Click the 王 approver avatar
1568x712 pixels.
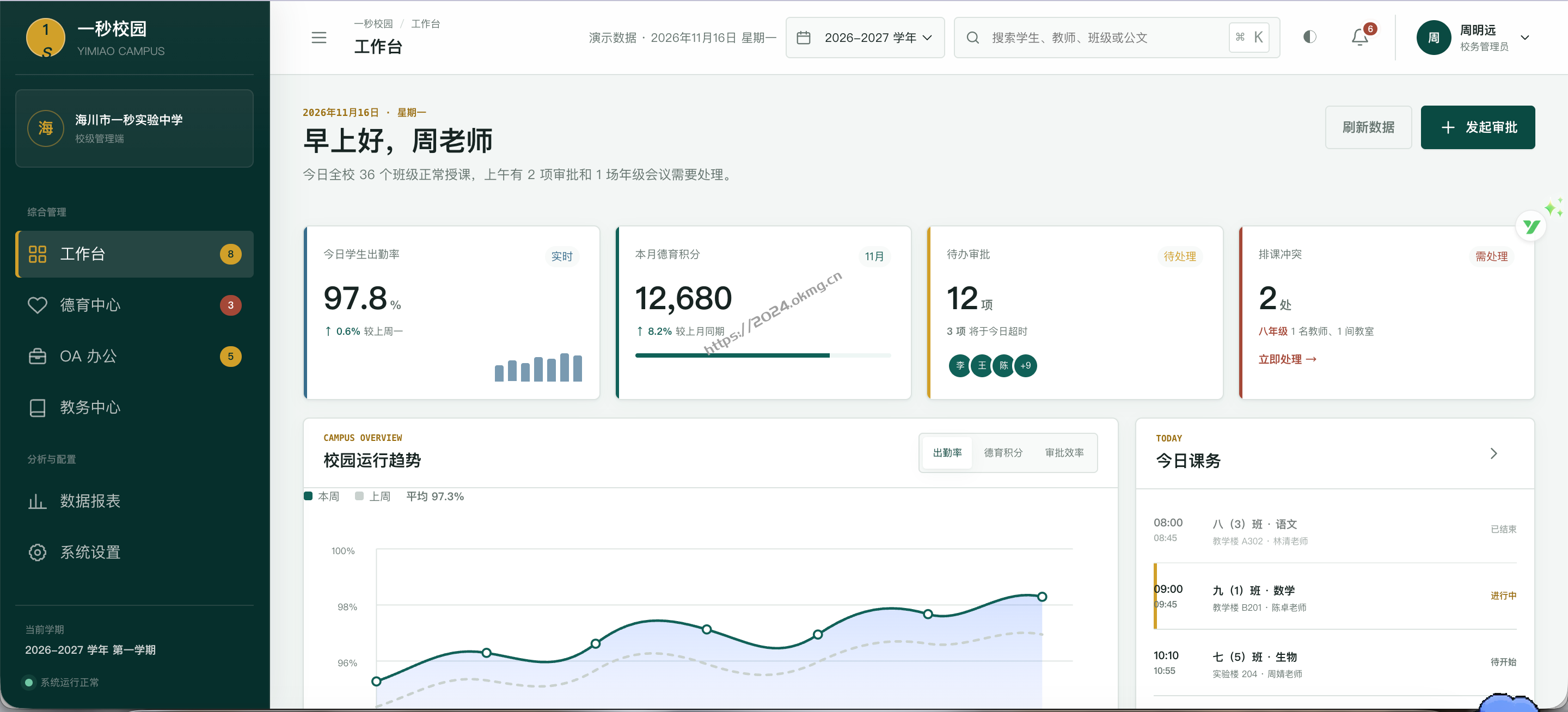coord(982,365)
